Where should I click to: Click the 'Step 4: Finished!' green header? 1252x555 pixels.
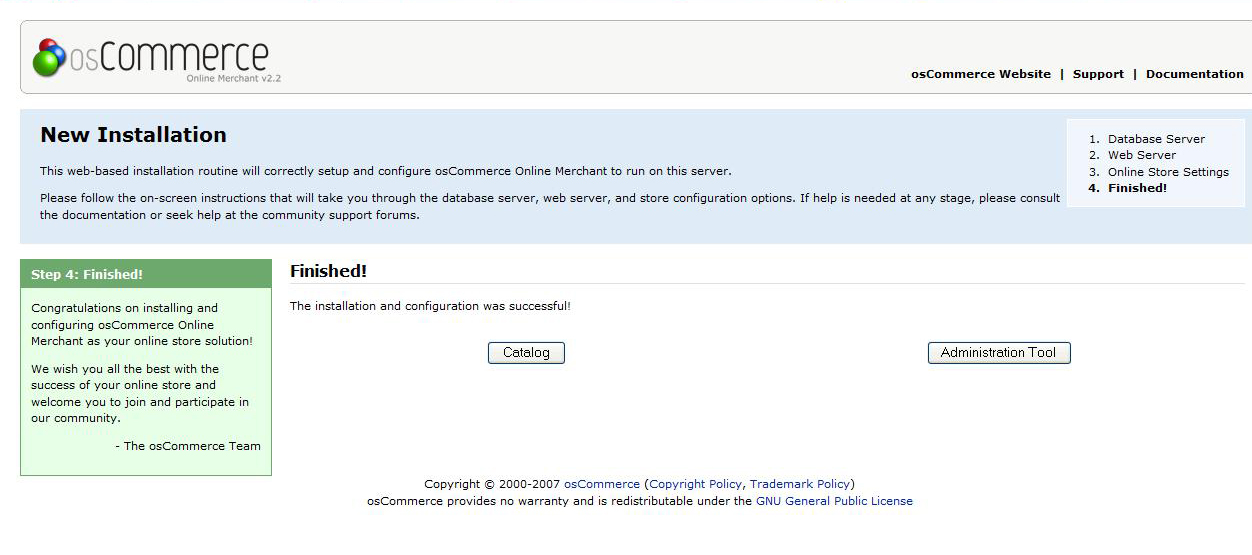pyautogui.click(x=146, y=274)
